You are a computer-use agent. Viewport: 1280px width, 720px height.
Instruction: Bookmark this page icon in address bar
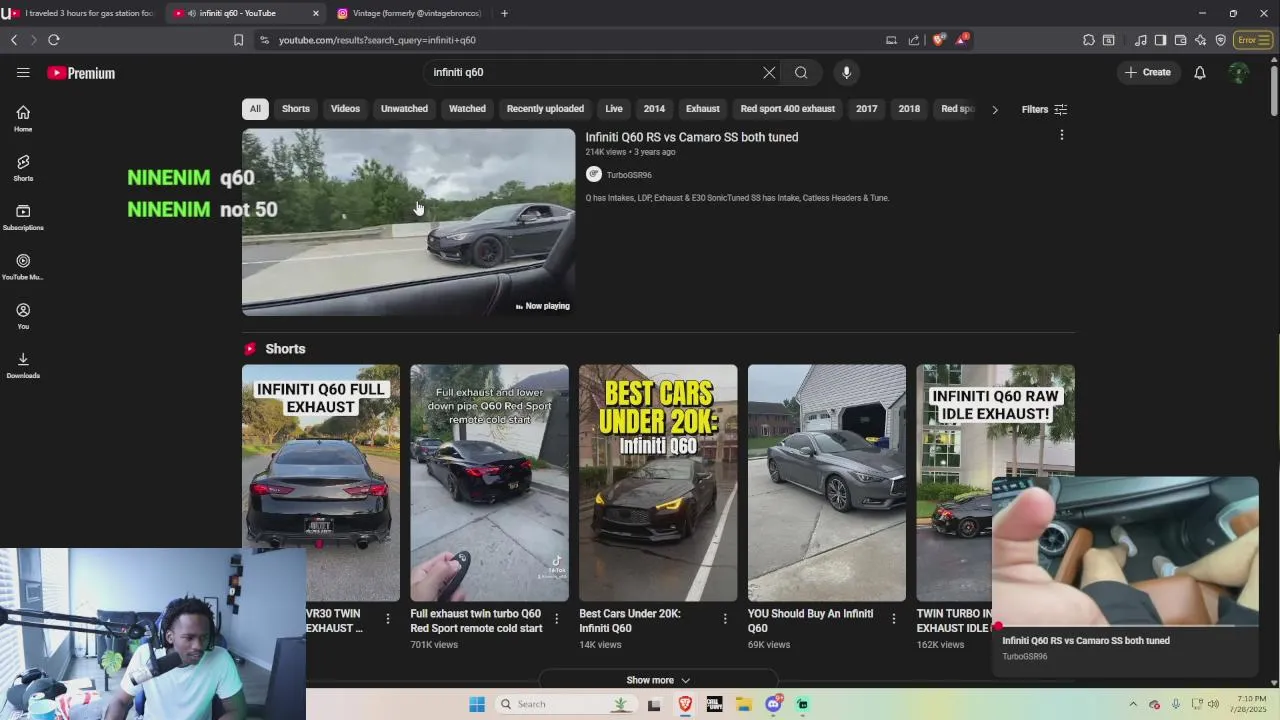point(238,40)
